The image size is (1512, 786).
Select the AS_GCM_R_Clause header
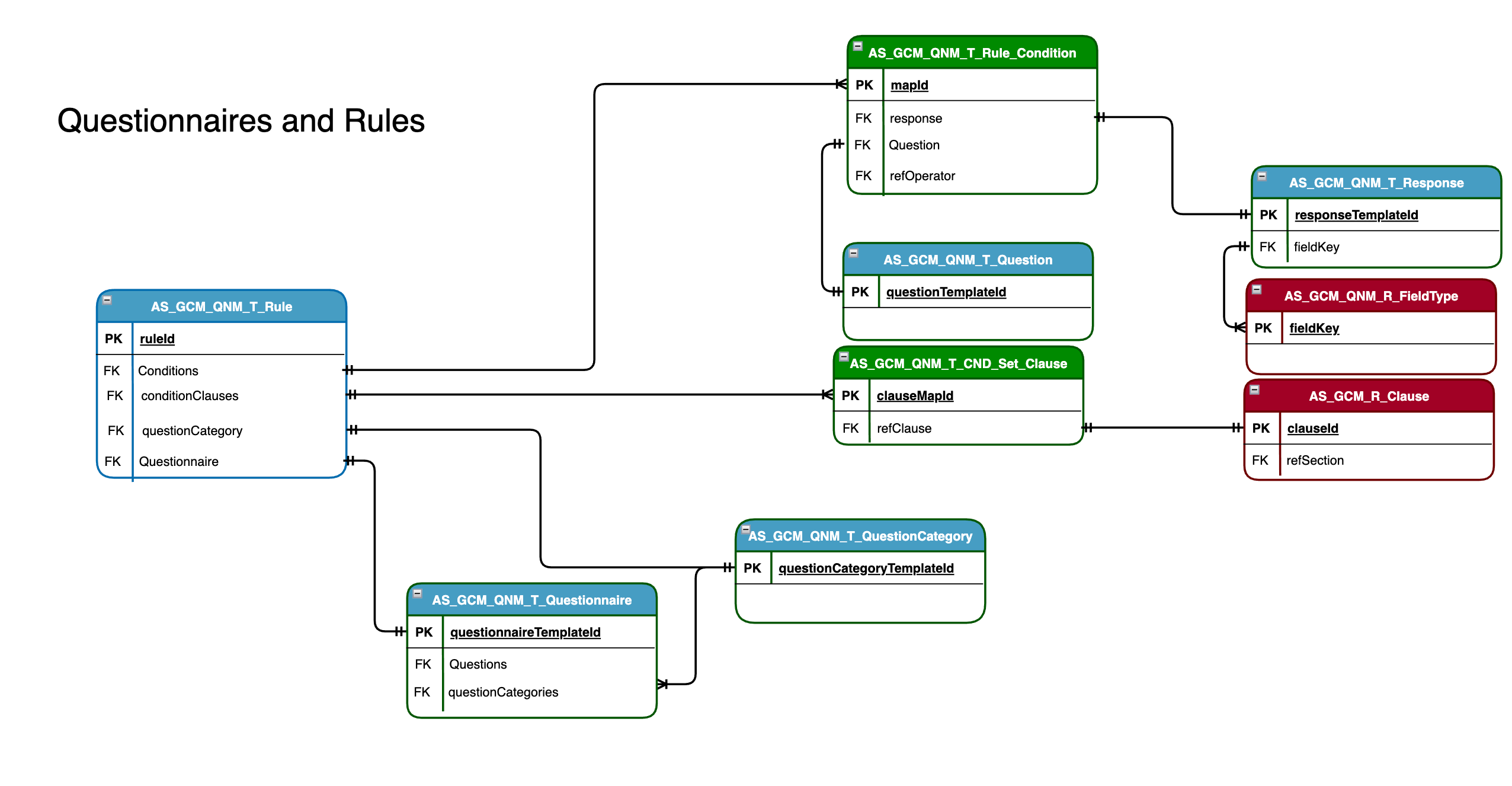1369,396
